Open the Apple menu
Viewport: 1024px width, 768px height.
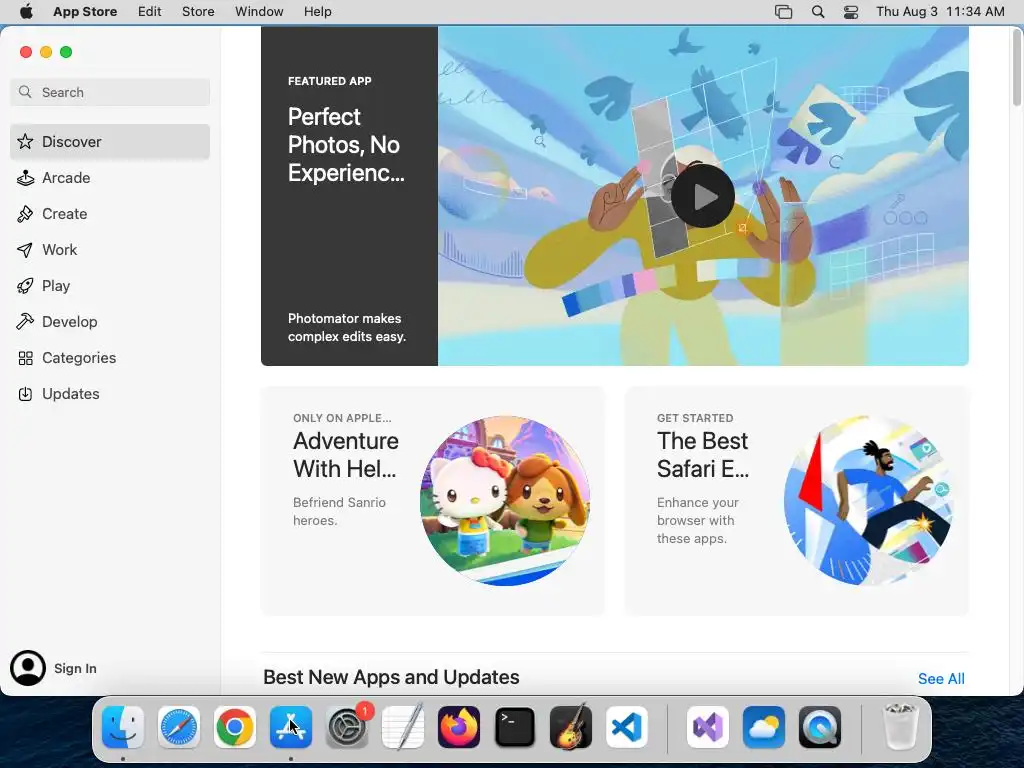26,12
